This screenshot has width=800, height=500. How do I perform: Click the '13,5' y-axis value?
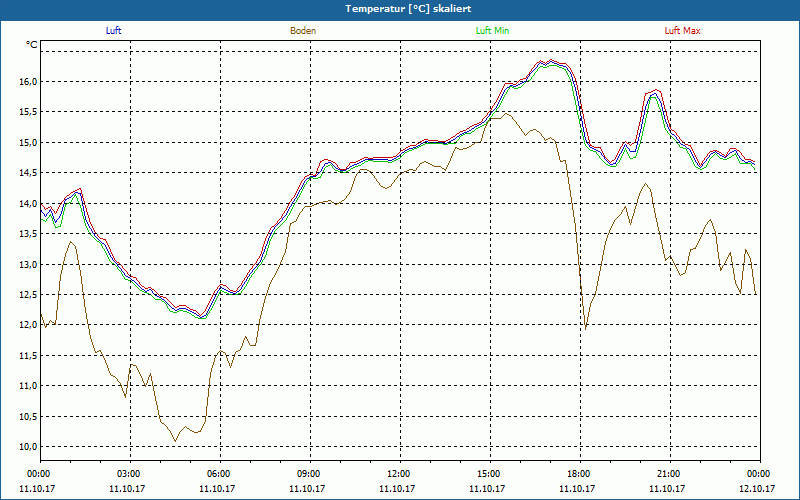[x=29, y=234]
